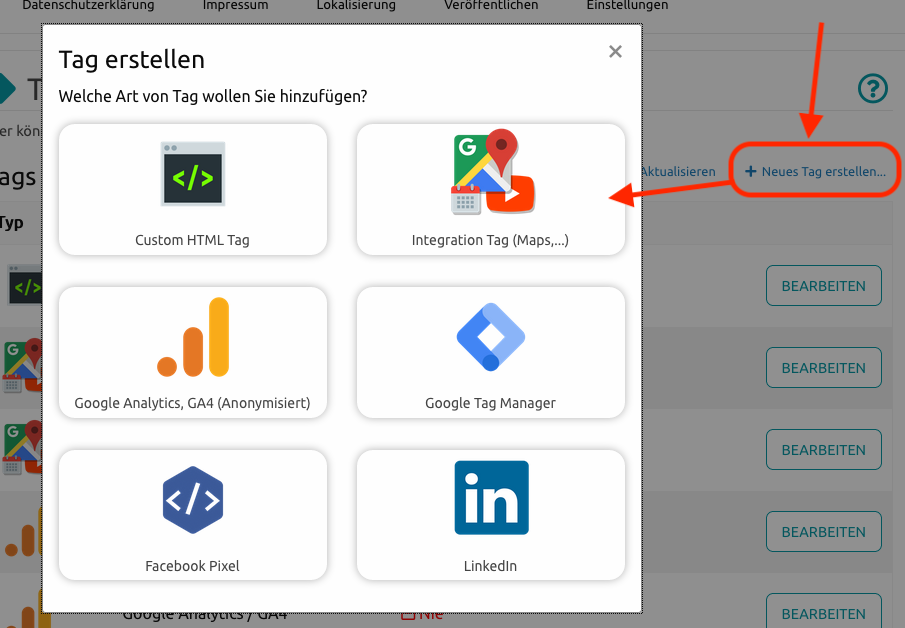Switch to the Veröffentlichen tab

[x=491, y=6]
